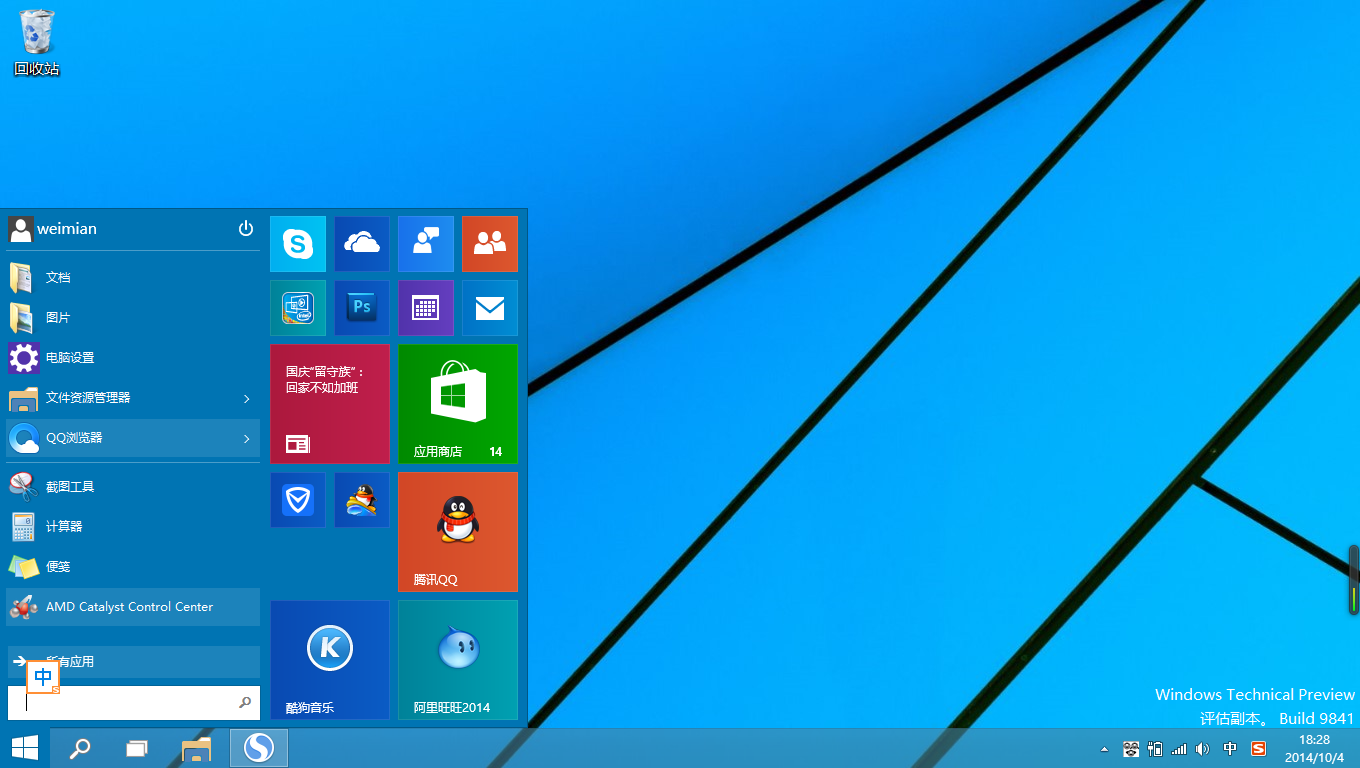Click the panda face tray icon
The width and height of the screenshot is (1360, 768).
click(x=1132, y=748)
